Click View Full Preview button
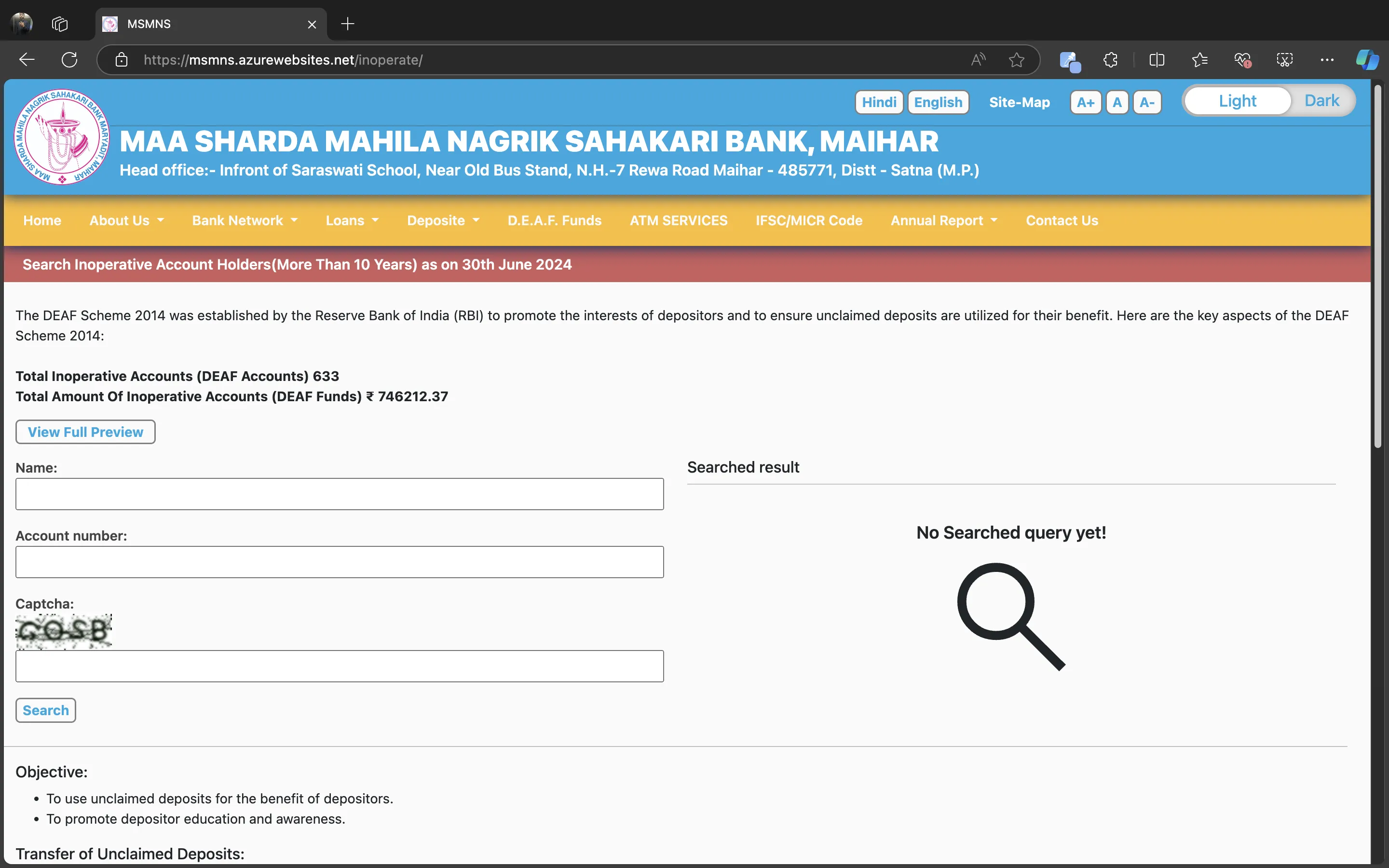This screenshot has width=1389, height=868. coord(85,432)
